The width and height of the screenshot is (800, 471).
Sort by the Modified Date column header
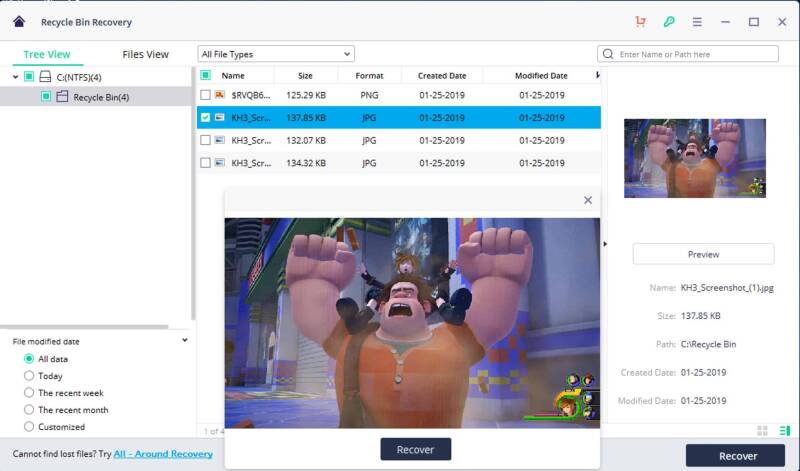click(x=541, y=76)
